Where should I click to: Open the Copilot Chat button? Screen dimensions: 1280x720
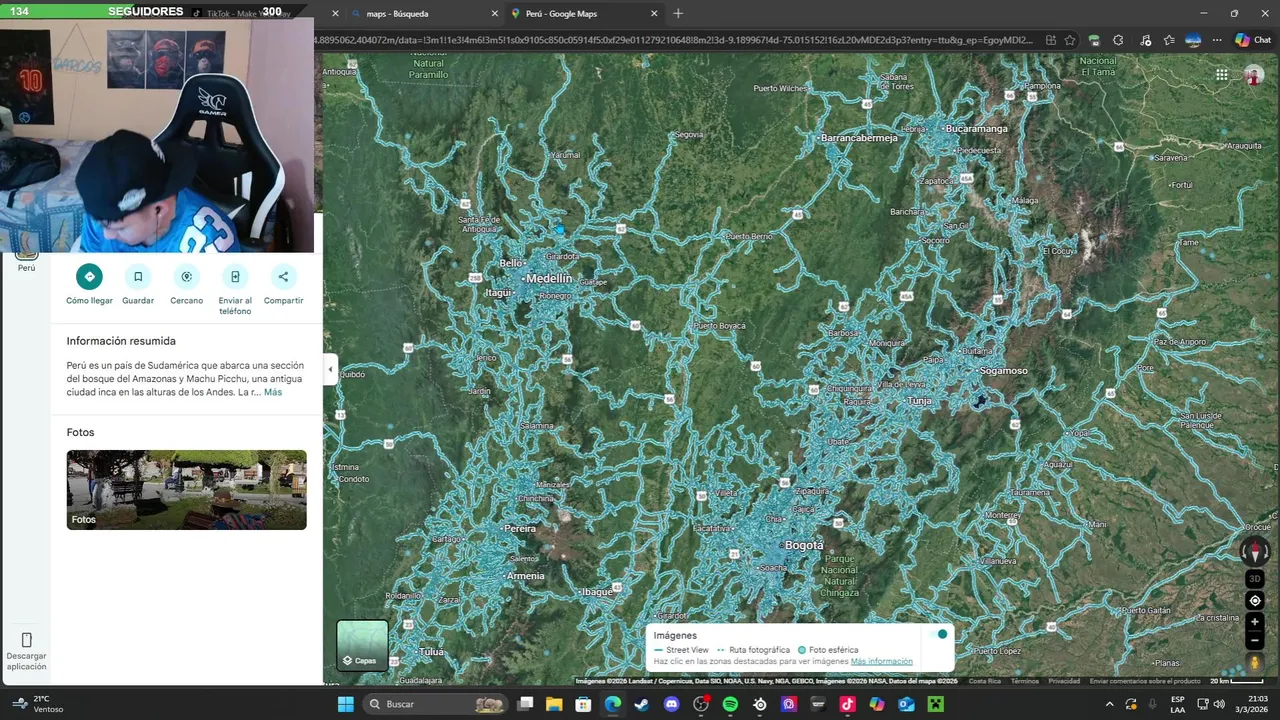click(1253, 40)
